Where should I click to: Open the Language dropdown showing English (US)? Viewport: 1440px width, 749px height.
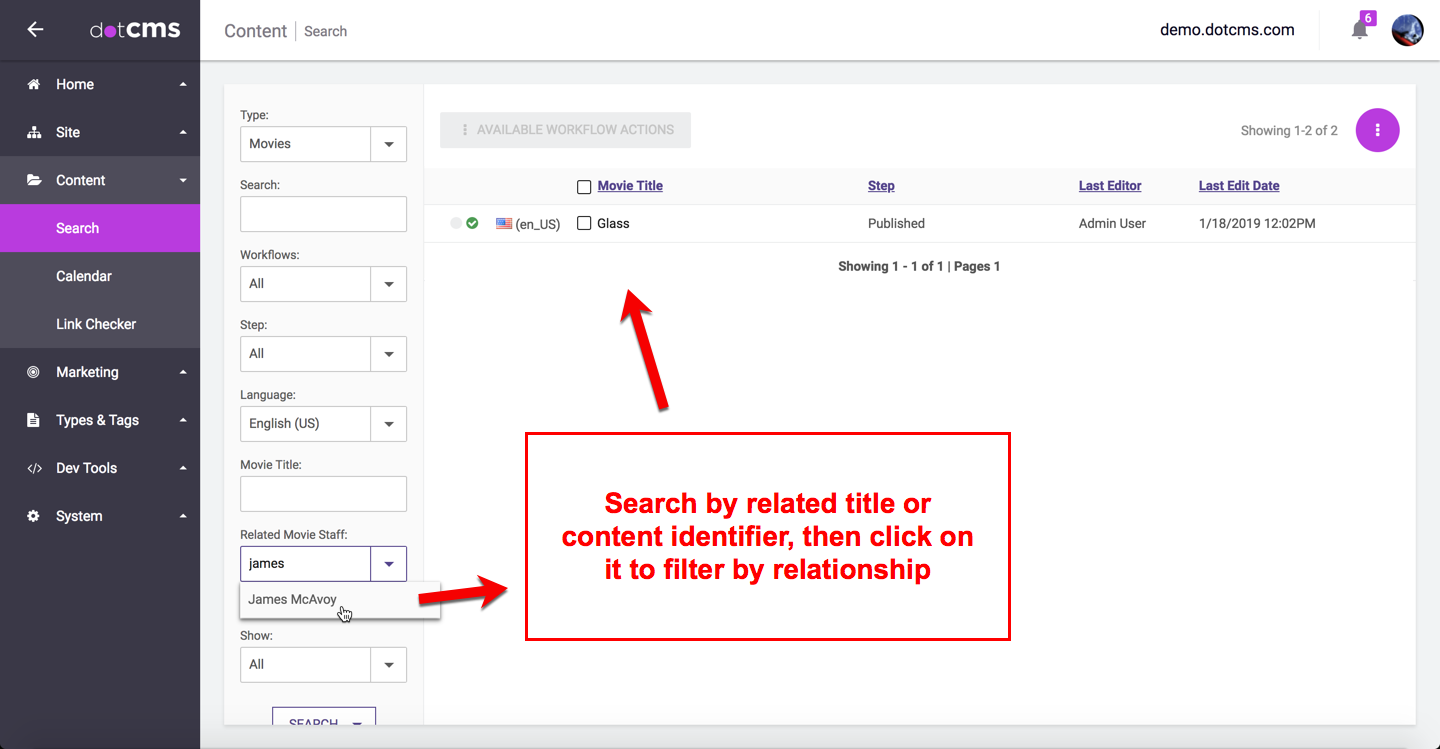click(388, 424)
